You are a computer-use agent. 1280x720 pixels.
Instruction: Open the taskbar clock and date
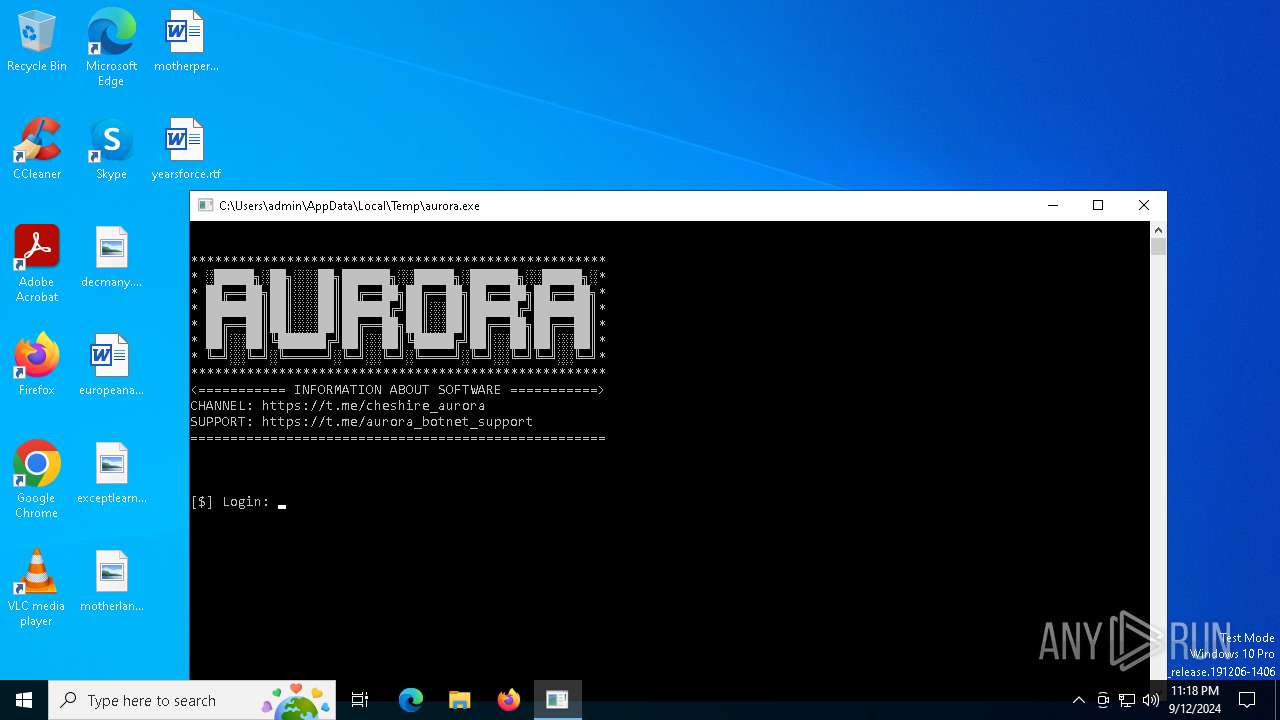click(1194, 700)
